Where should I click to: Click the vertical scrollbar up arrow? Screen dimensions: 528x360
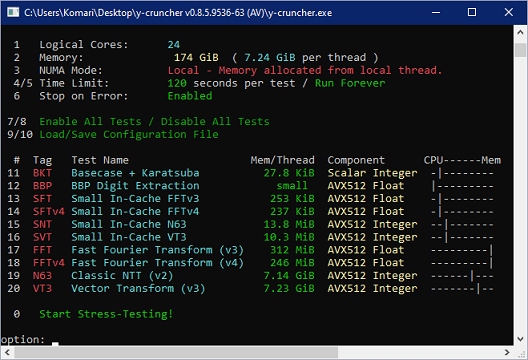pos(520,32)
